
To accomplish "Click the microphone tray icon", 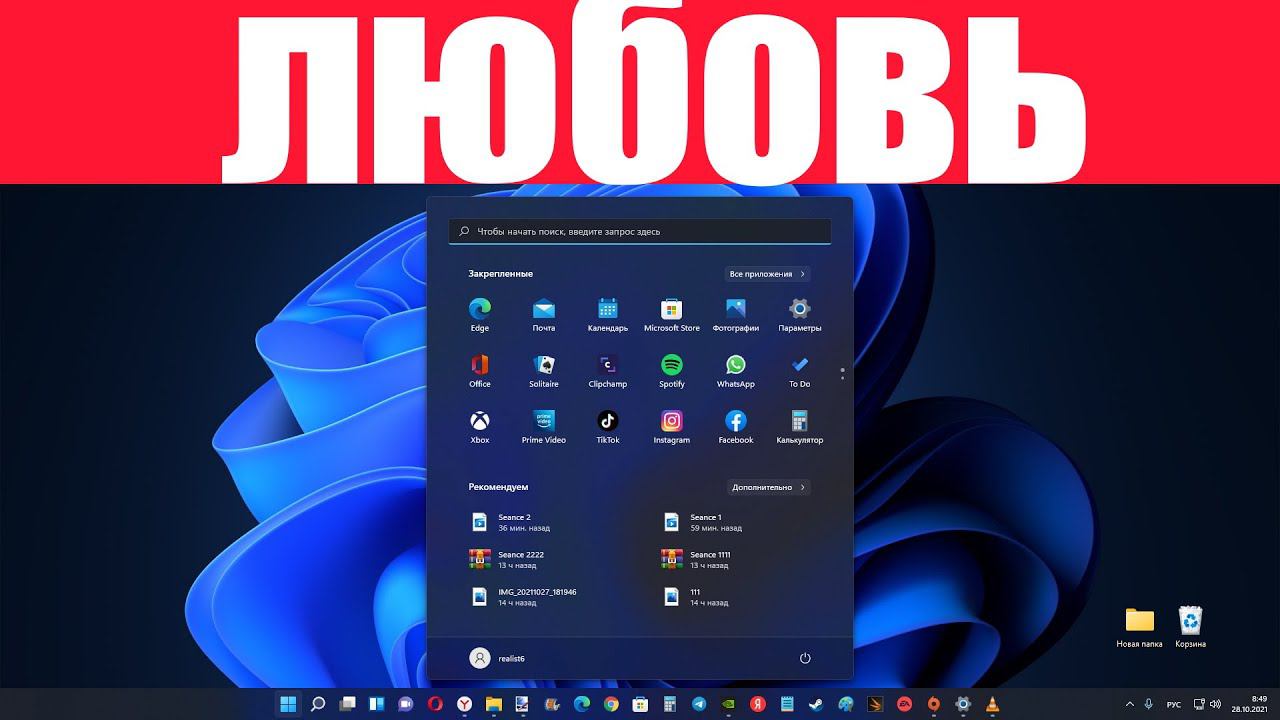I will [x=1149, y=704].
